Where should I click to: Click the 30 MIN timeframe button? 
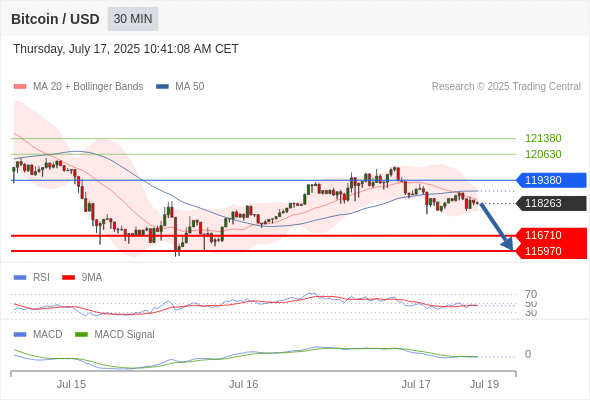pyautogui.click(x=133, y=19)
